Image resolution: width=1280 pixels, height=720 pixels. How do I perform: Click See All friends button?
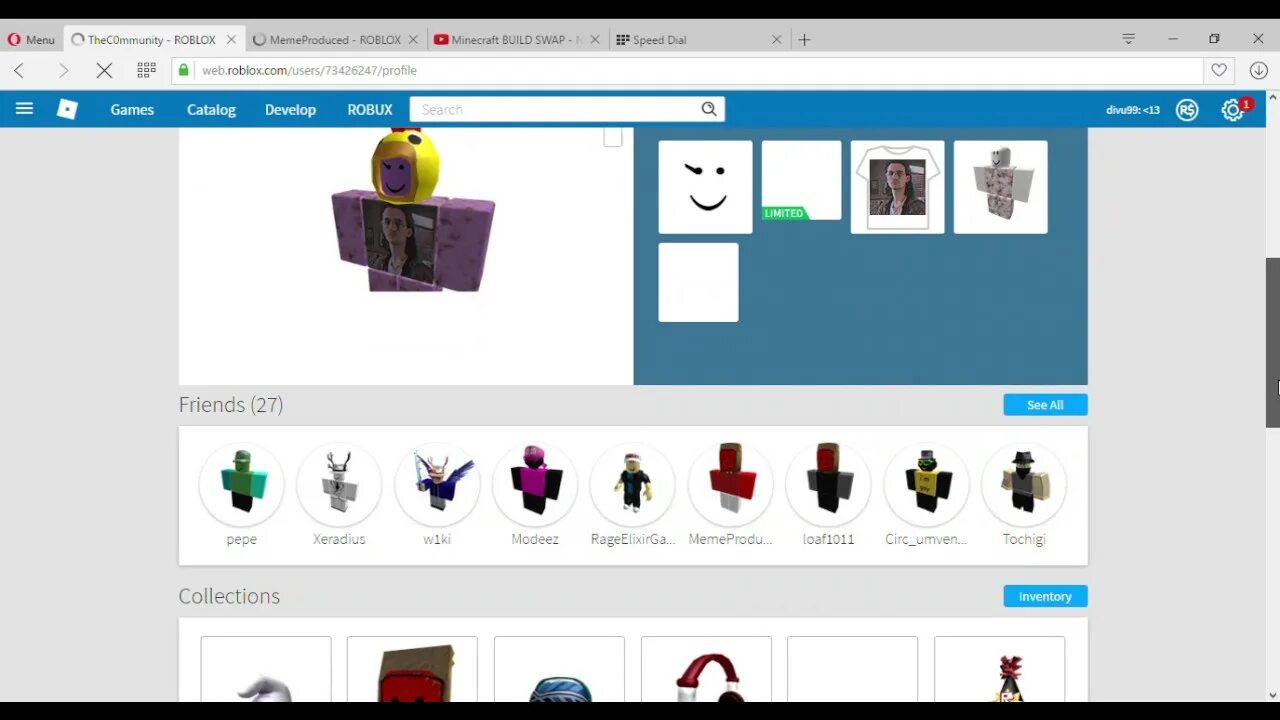pos(1045,405)
